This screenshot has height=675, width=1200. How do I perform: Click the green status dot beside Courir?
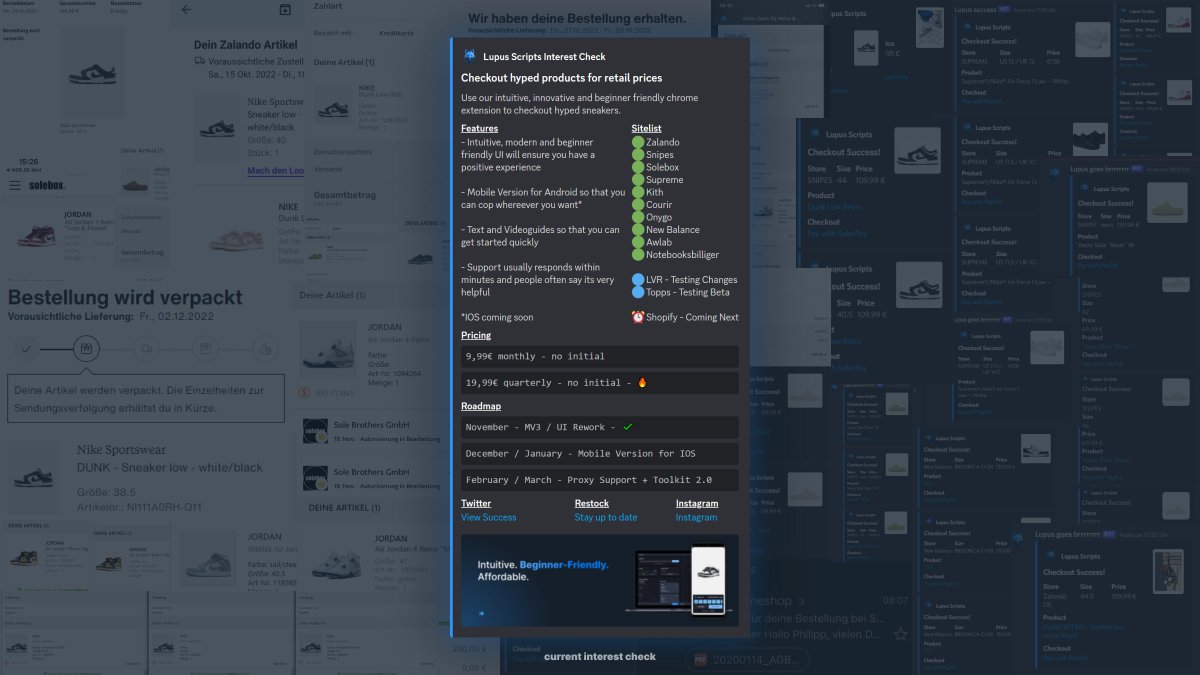point(638,205)
